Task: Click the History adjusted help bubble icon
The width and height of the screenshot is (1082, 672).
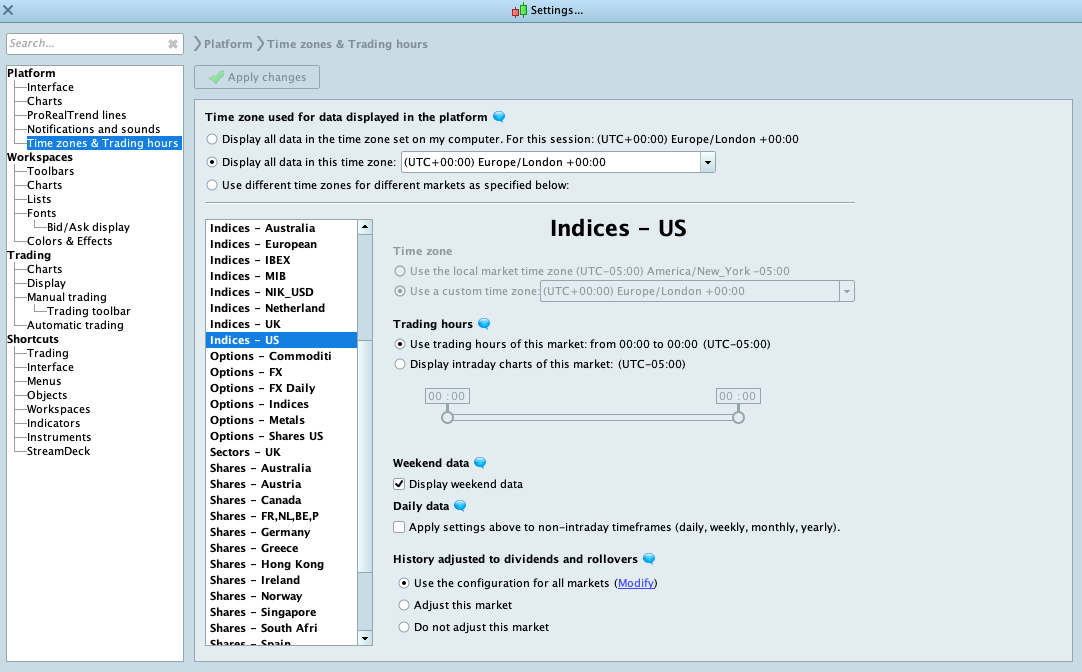Action: pos(649,559)
